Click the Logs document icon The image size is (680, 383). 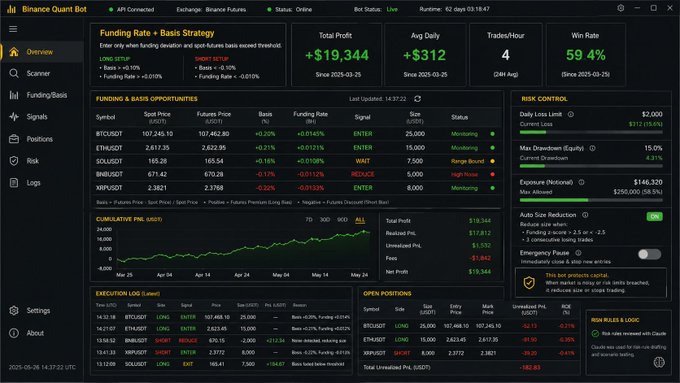[14, 183]
